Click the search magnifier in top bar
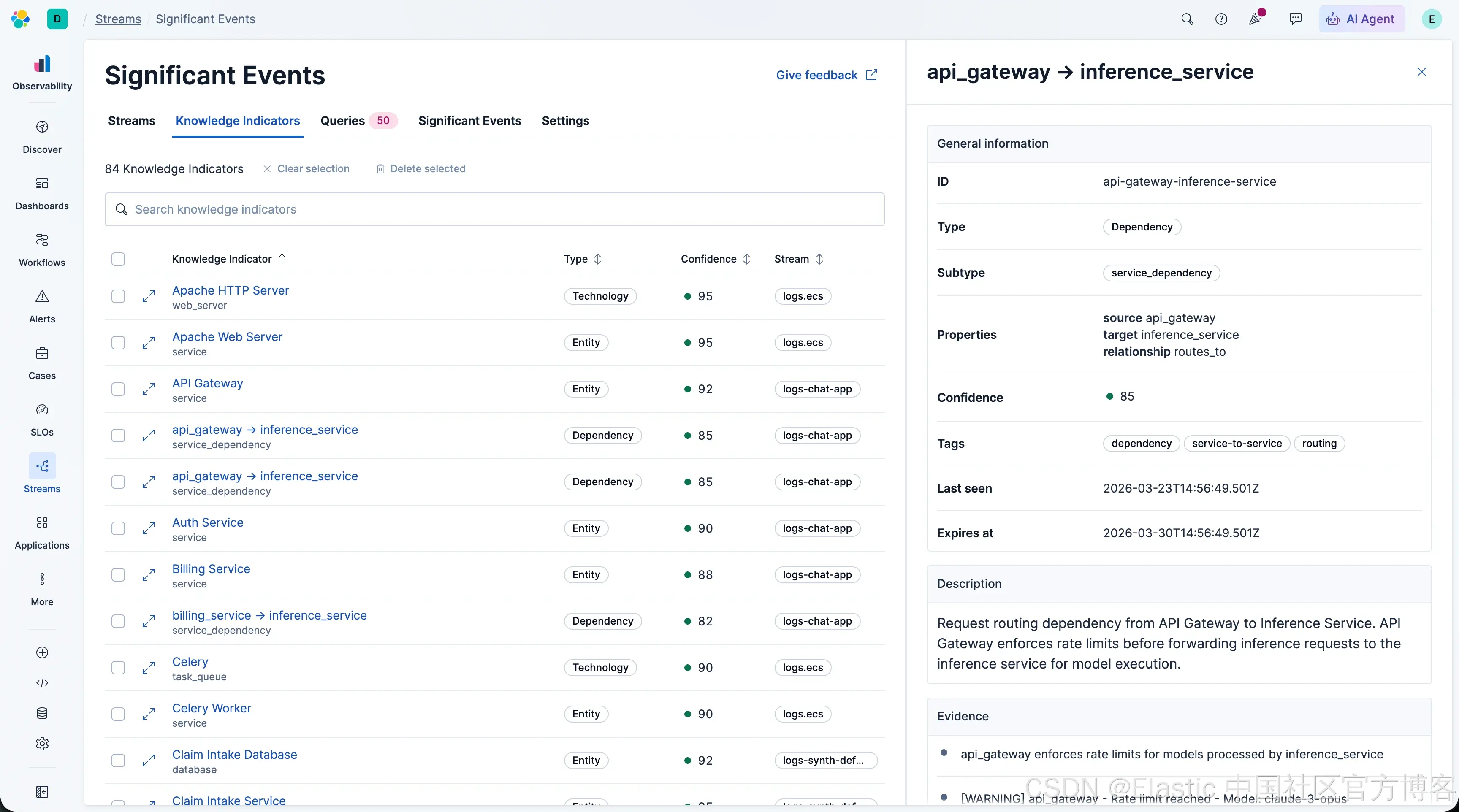Screen dimensions: 1459x812 (x=1187, y=19)
